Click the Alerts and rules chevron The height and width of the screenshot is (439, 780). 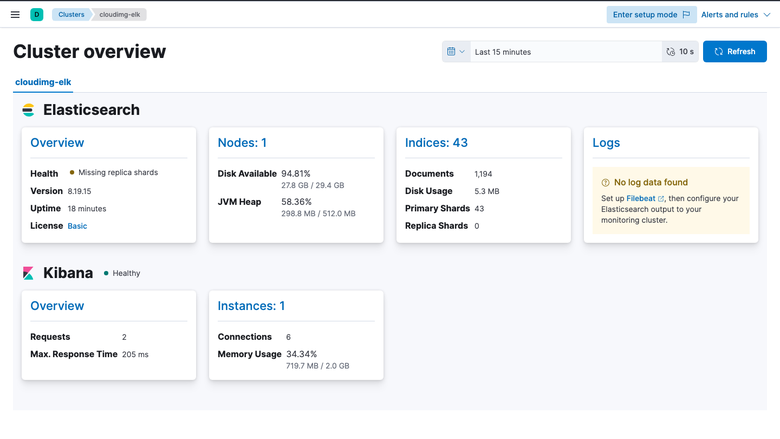[x=767, y=14]
